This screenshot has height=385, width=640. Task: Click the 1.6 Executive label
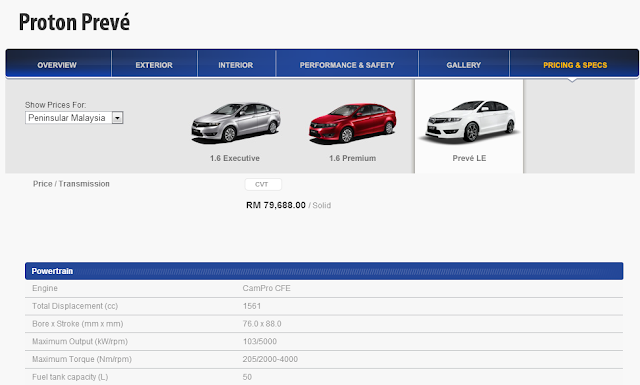235,158
